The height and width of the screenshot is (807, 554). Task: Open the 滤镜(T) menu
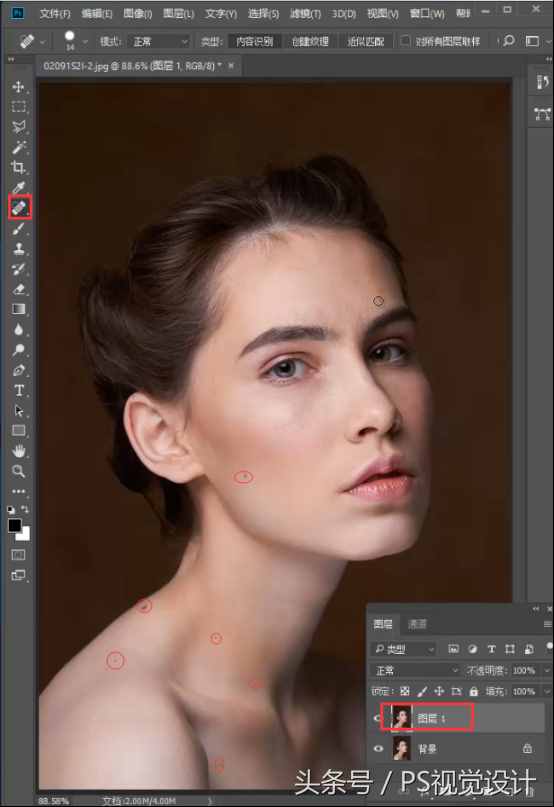[x=305, y=13]
